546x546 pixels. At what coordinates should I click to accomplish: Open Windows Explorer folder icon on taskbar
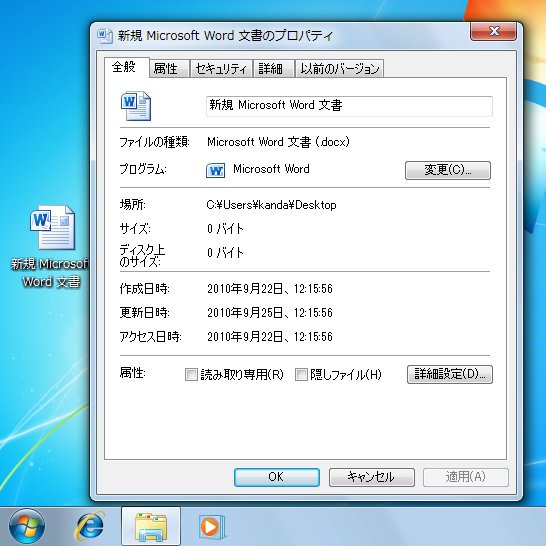click(151, 527)
